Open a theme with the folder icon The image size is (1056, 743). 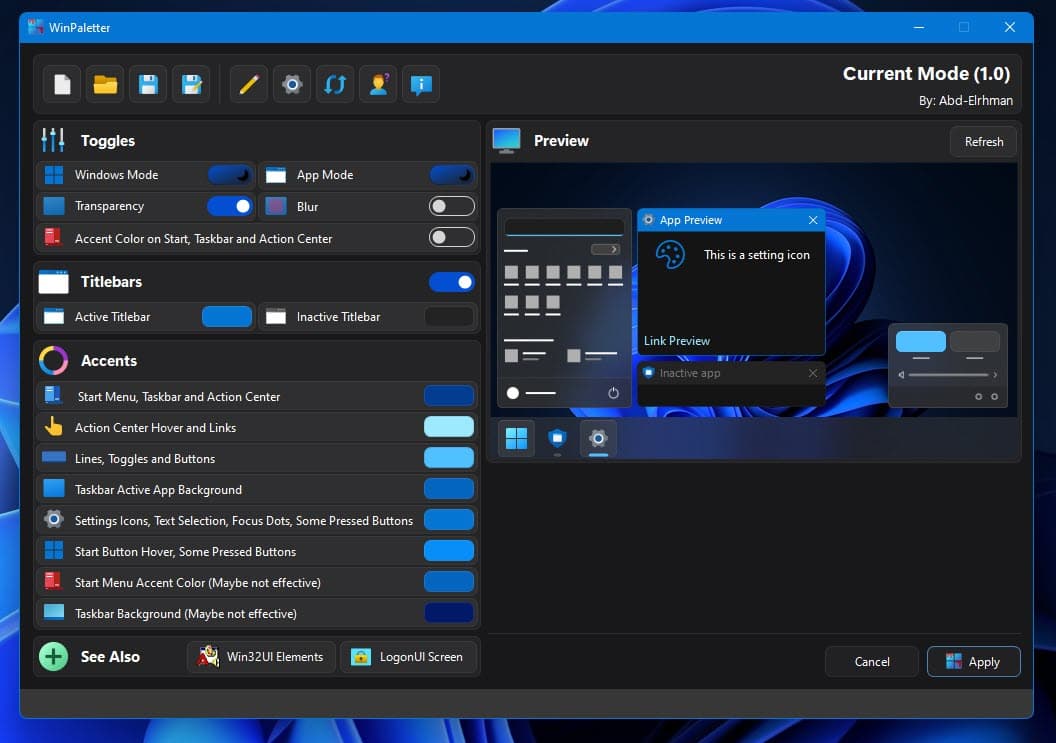coord(105,85)
